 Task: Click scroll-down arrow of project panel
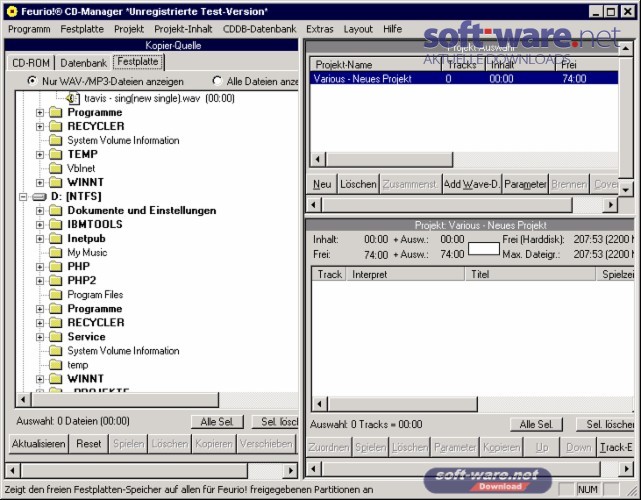click(626, 190)
